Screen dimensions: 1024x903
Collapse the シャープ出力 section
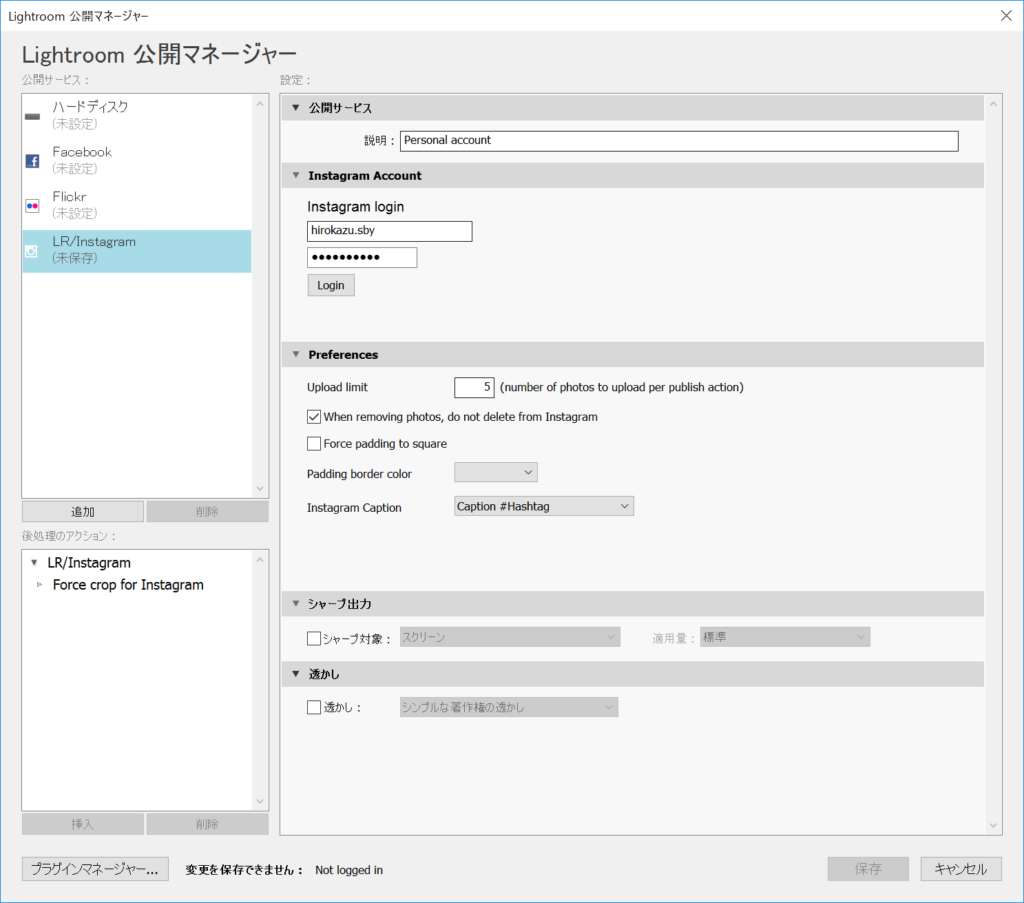coord(296,604)
